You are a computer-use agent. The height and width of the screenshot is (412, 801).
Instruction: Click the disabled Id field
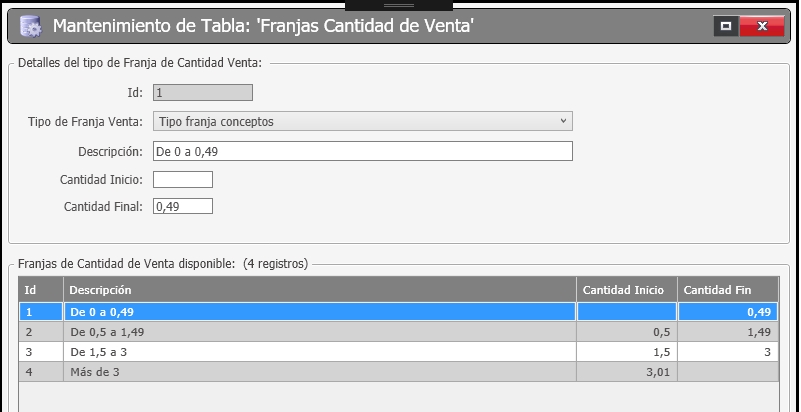point(203,93)
